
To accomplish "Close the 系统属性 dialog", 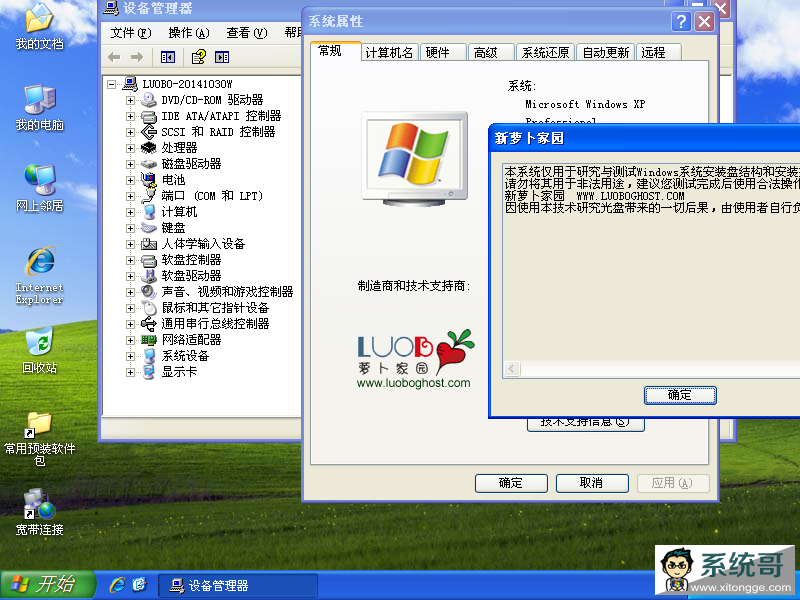I will coord(705,22).
